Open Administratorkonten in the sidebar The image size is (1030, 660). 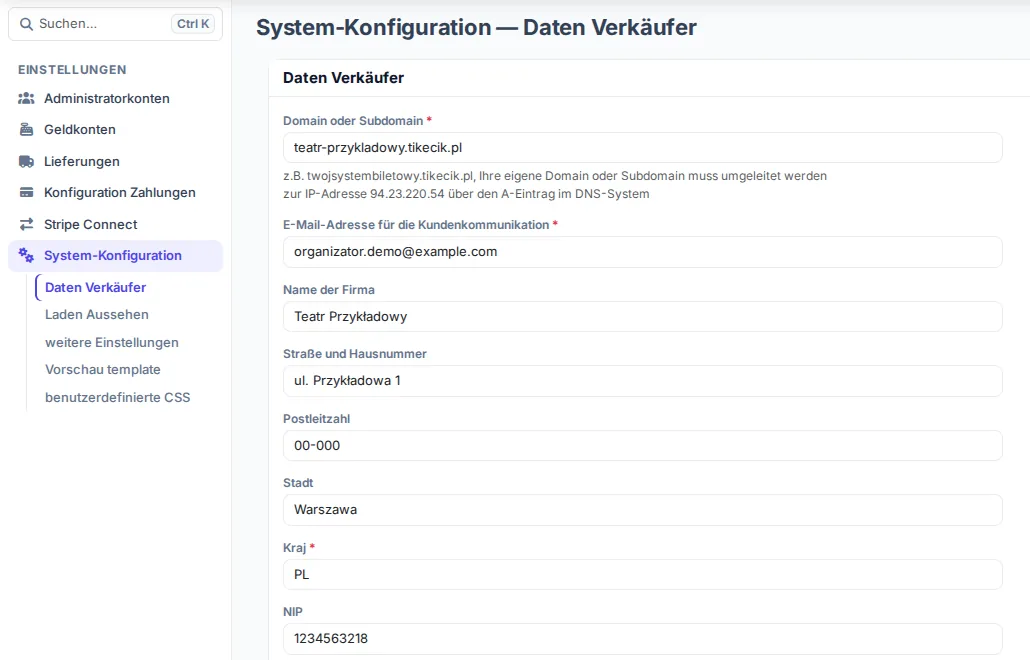click(116, 99)
